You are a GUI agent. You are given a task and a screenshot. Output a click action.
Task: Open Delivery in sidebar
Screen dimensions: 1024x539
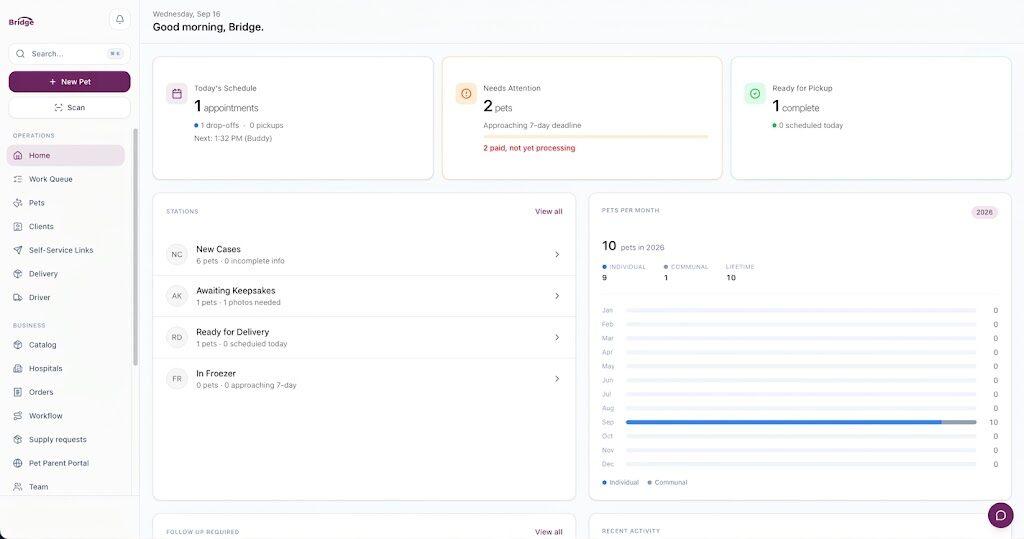point(65,274)
